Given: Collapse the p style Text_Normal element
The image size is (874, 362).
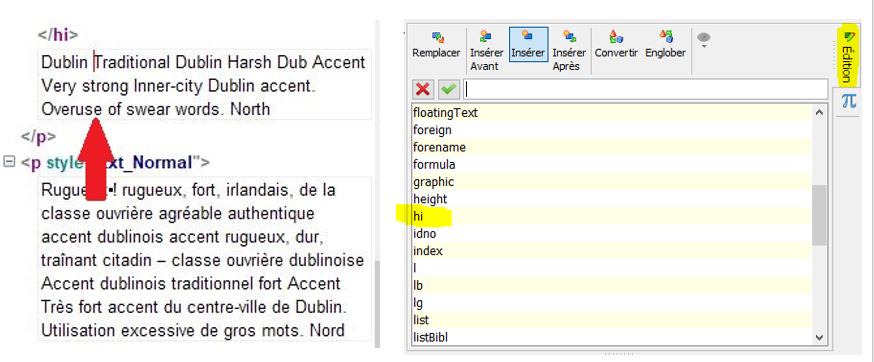Looking at the screenshot, I should coord(8,162).
